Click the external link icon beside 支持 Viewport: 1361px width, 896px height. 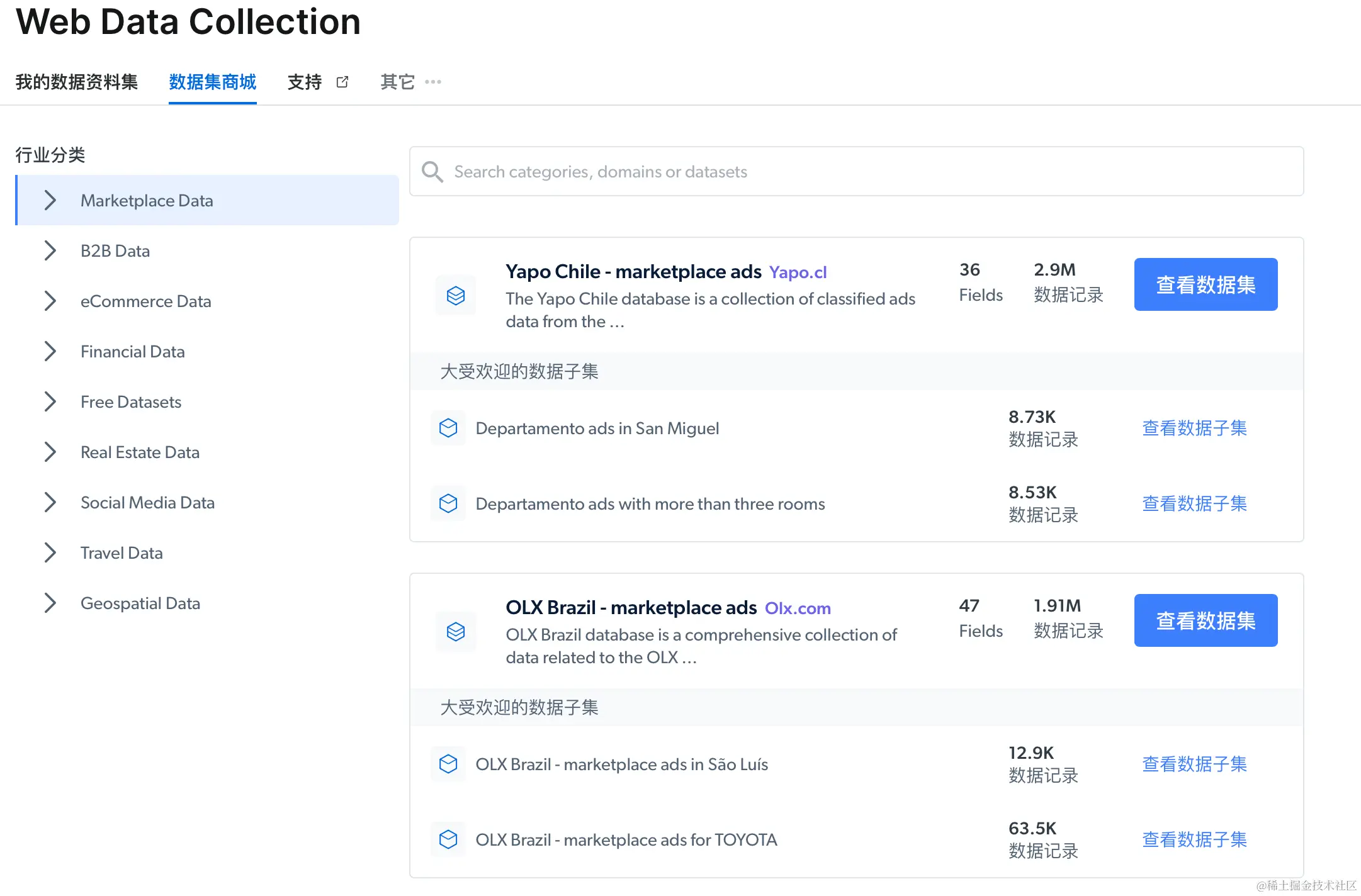(x=342, y=82)
